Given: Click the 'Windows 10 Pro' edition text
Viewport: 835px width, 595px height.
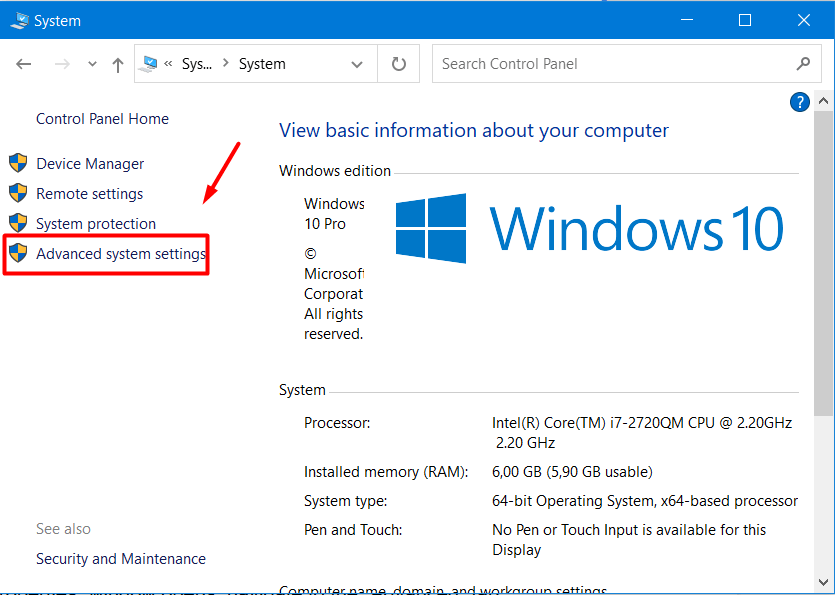Looking at the screenshot, I should tap(334, 214).
